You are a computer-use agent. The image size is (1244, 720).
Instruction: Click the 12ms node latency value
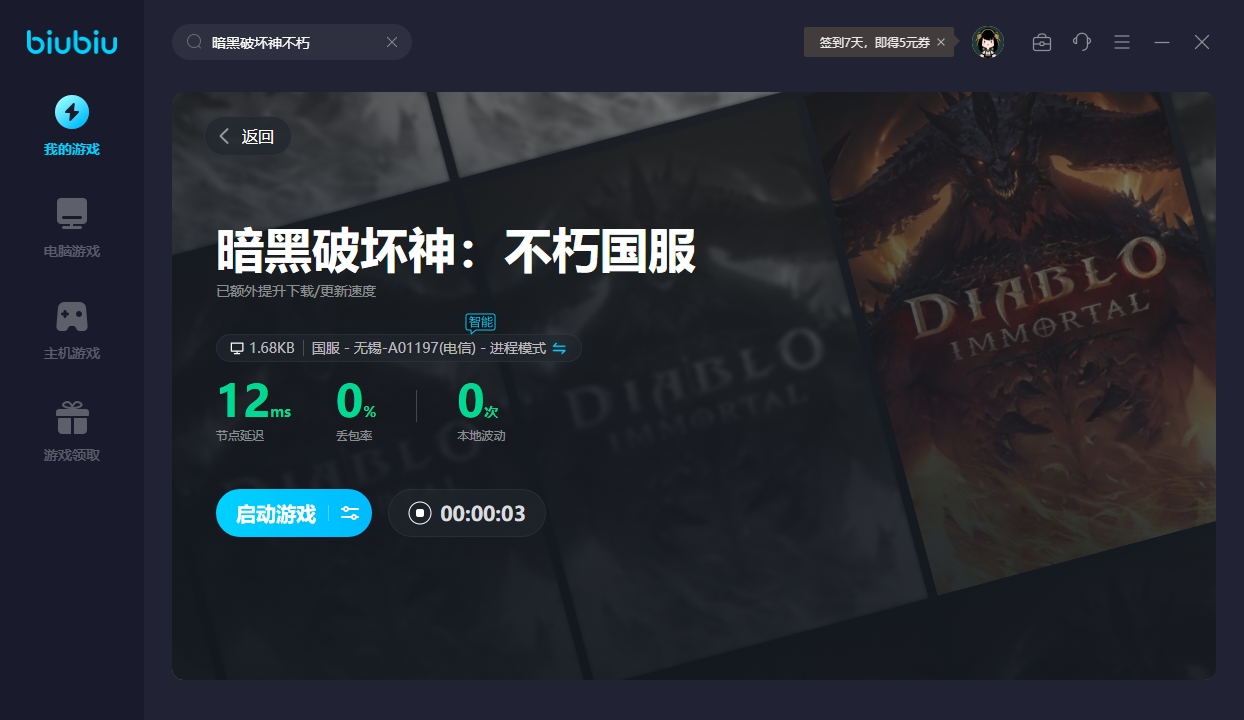click(254, 401)
